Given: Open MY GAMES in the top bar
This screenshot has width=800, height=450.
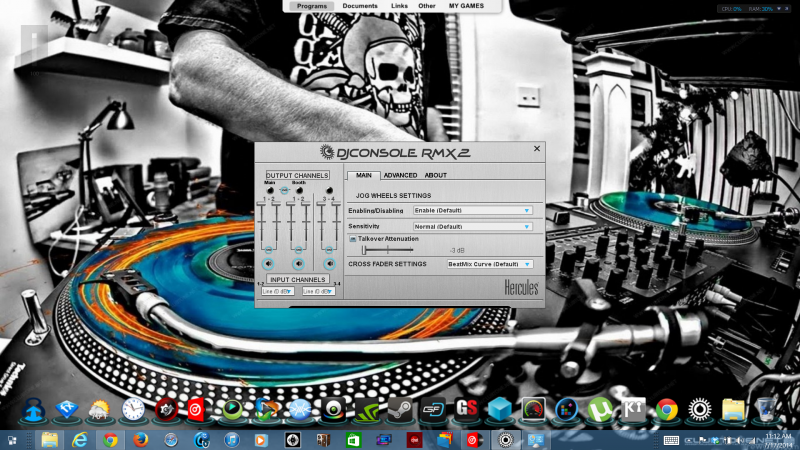Looking at the screenshot, I should tap(465, 6).
